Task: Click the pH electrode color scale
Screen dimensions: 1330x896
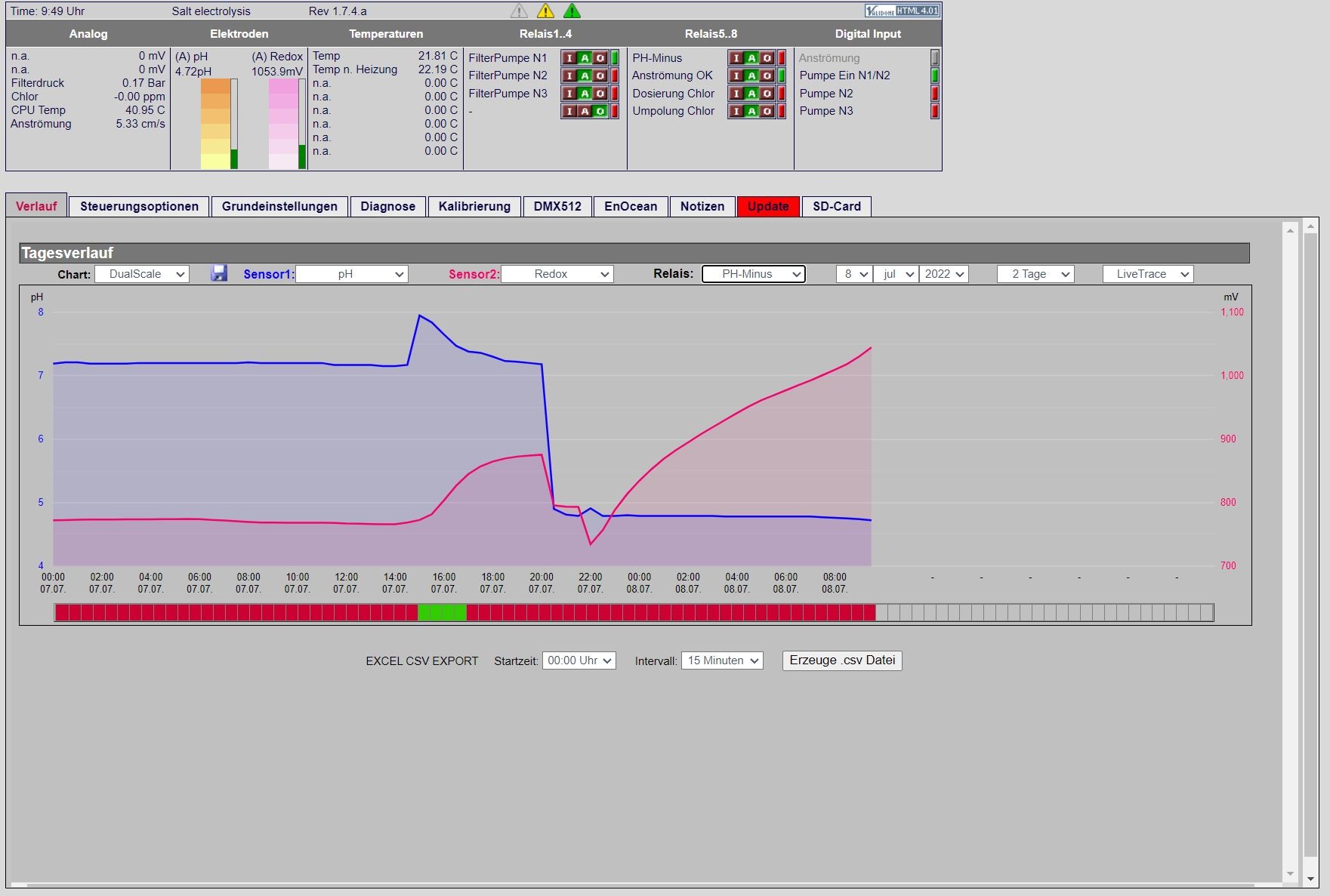Action: point(215,124)
